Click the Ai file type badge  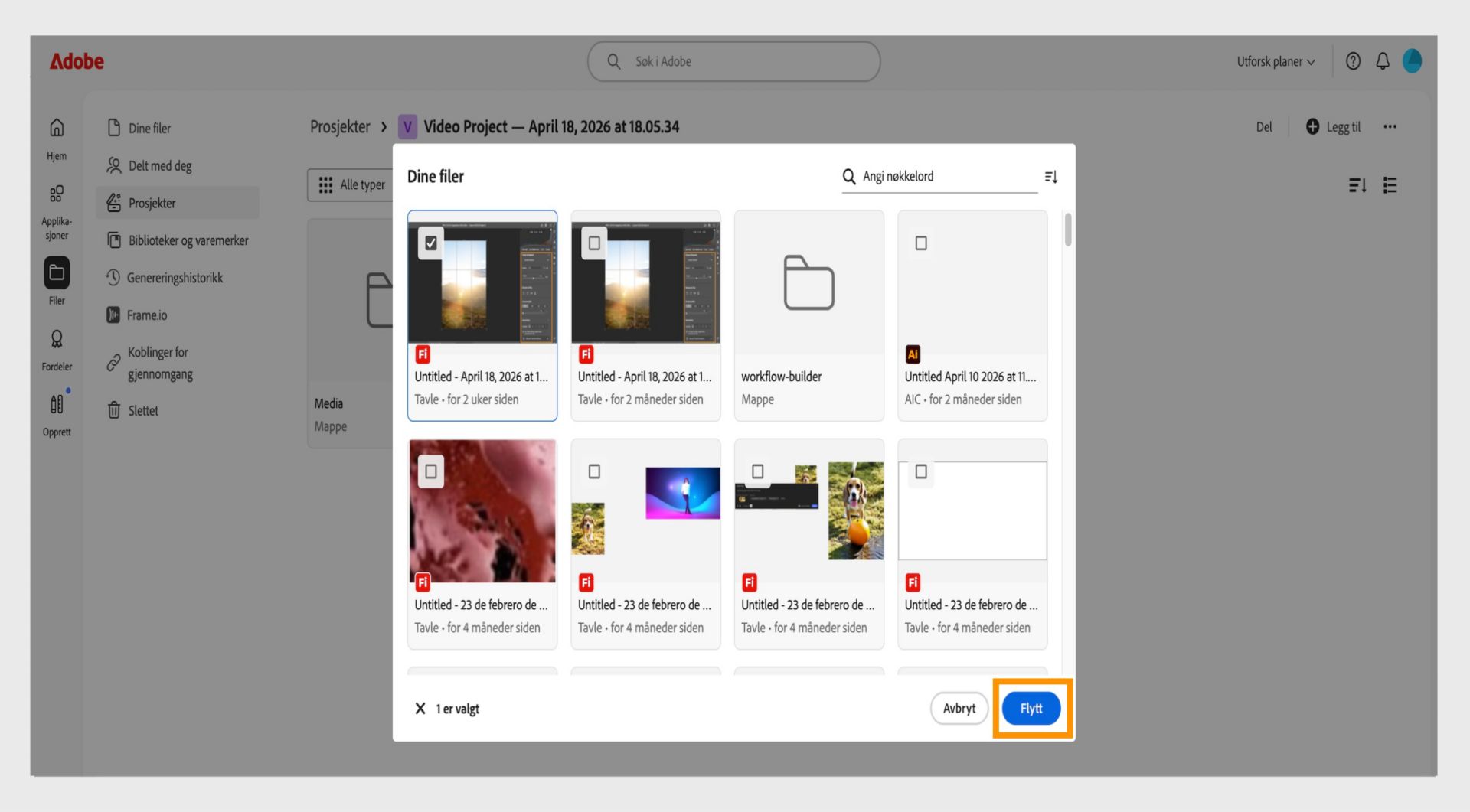[913, 354]
